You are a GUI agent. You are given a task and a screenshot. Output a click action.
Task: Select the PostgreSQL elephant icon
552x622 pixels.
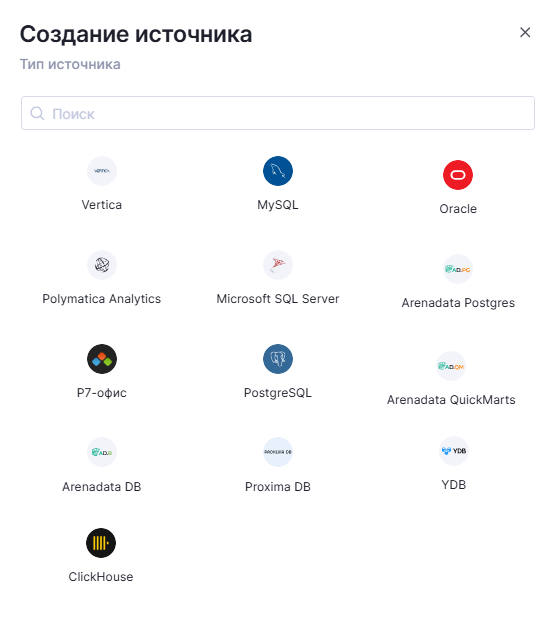point(278,359)
